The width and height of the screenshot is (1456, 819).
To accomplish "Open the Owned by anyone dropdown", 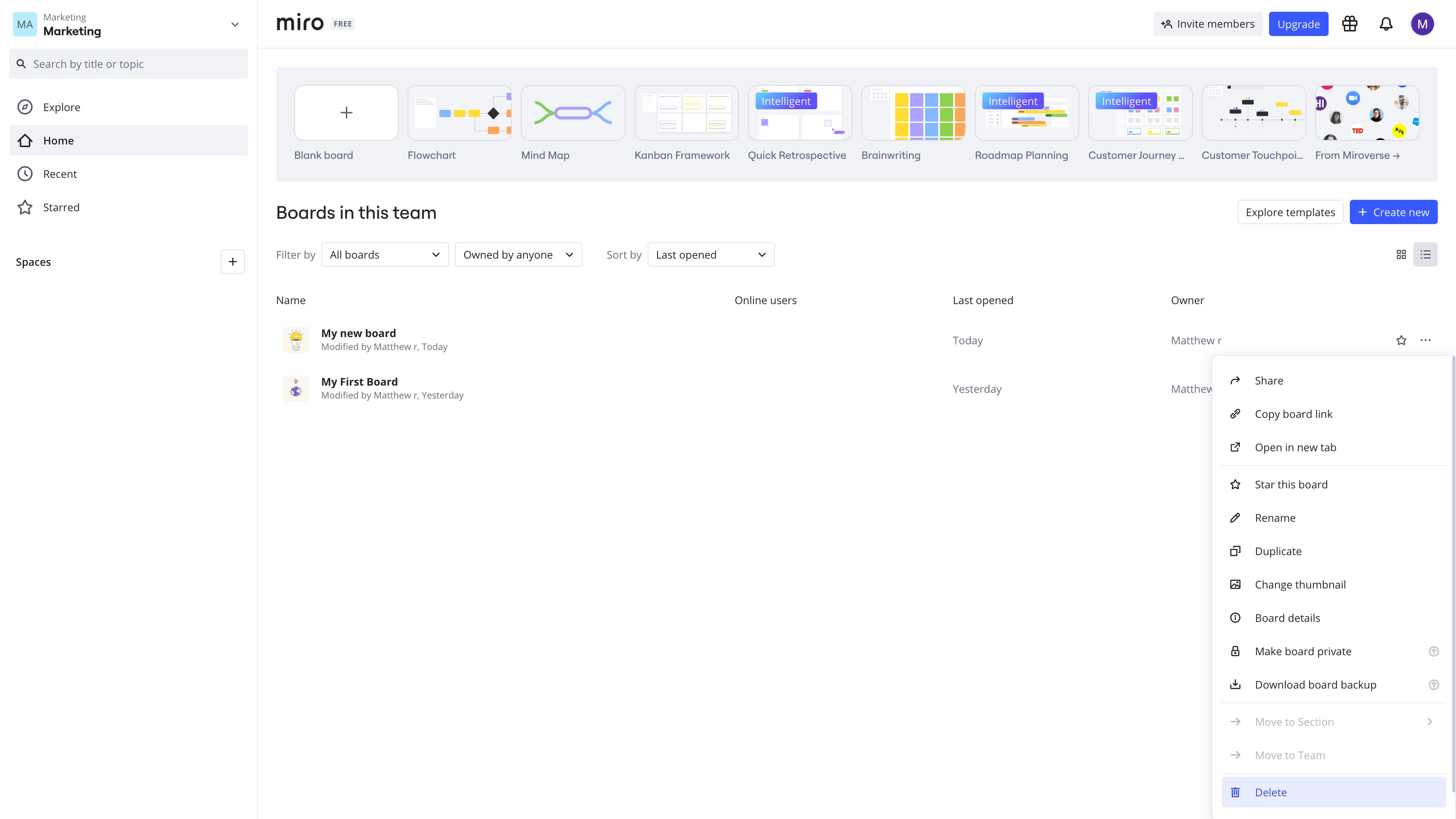I will (518, 255).
